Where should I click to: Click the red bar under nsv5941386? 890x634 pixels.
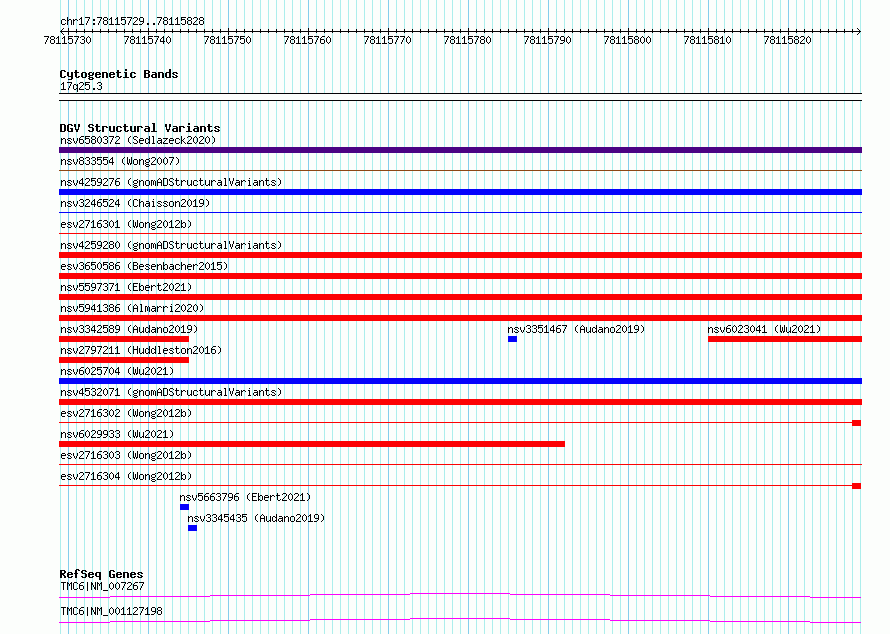click(x=460, y=318)
